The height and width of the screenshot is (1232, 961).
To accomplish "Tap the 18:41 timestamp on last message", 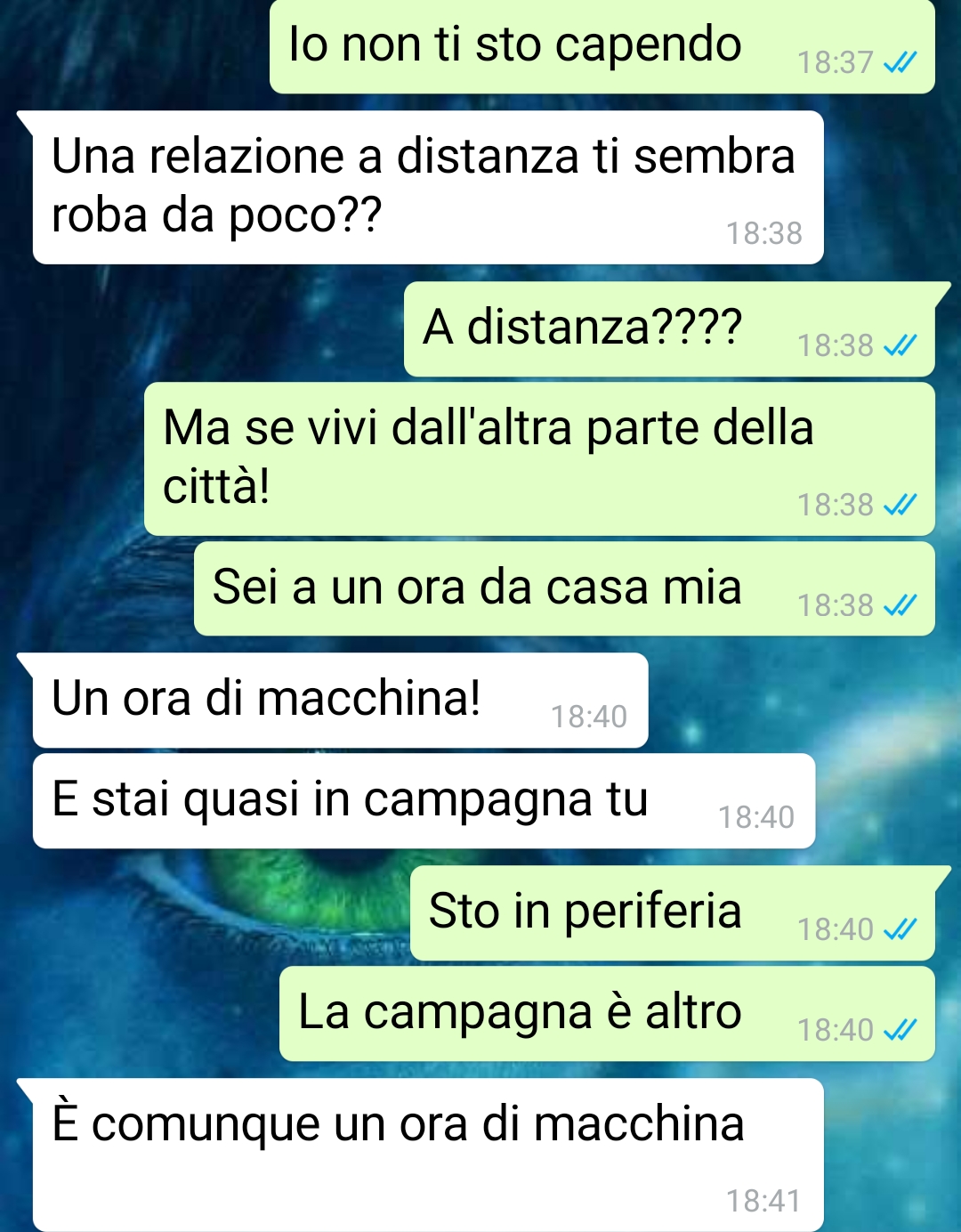I will (763, 1201).
